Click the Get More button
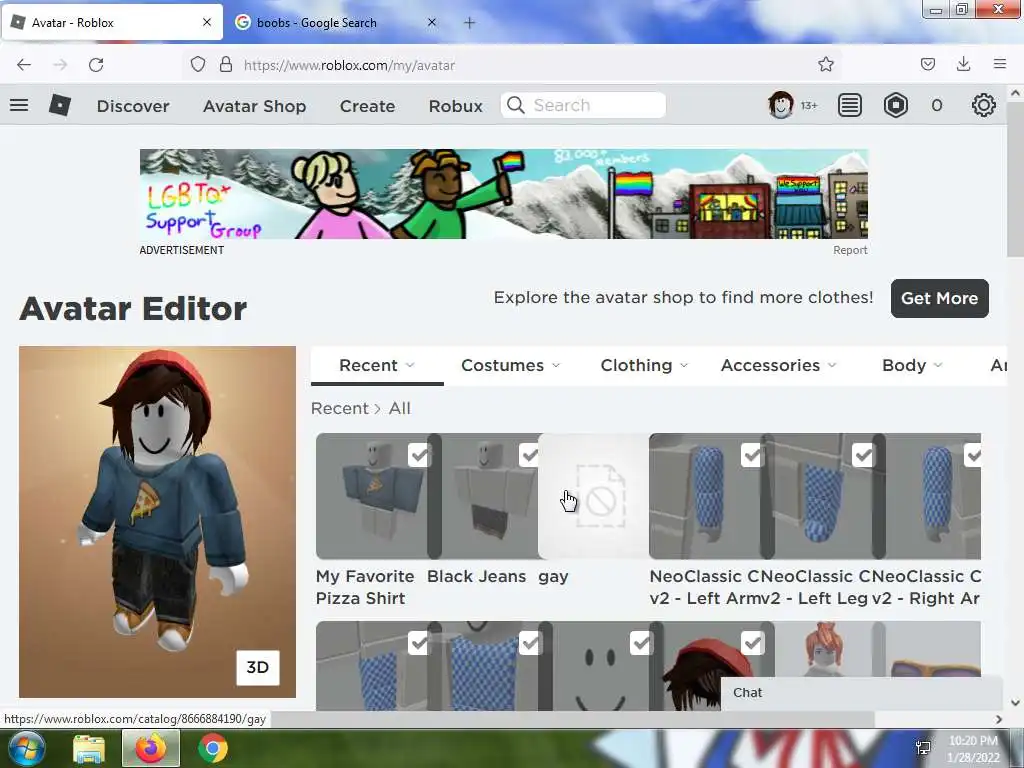Screen dimensions: 1024x768 tap(939, 298)
